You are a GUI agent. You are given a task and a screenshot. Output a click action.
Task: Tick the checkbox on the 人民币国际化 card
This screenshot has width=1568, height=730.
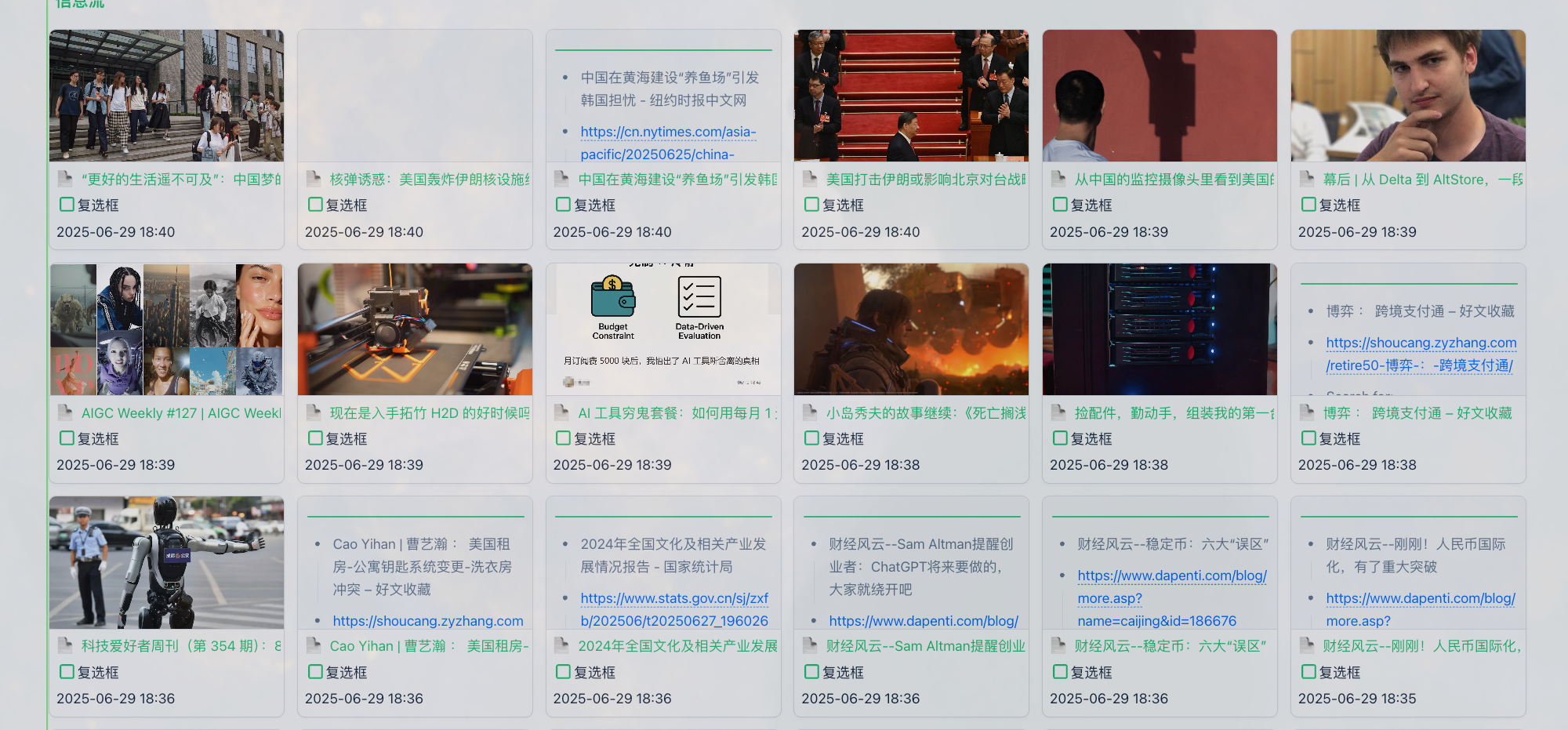click(1308, 672)
